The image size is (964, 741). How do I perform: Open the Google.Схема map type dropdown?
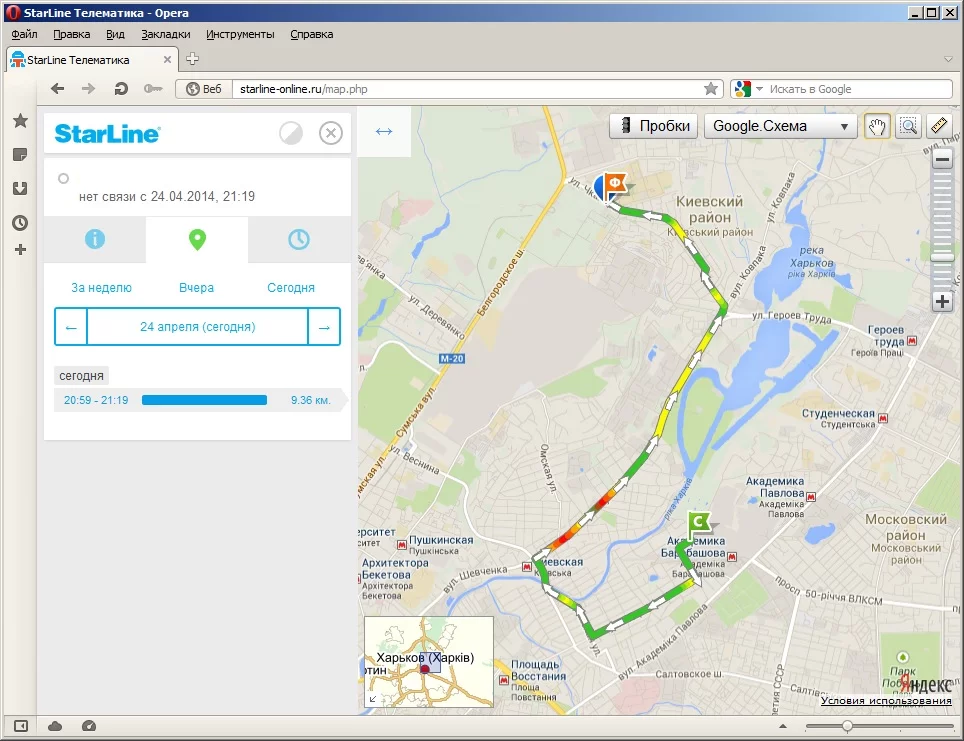pos(780,126)
